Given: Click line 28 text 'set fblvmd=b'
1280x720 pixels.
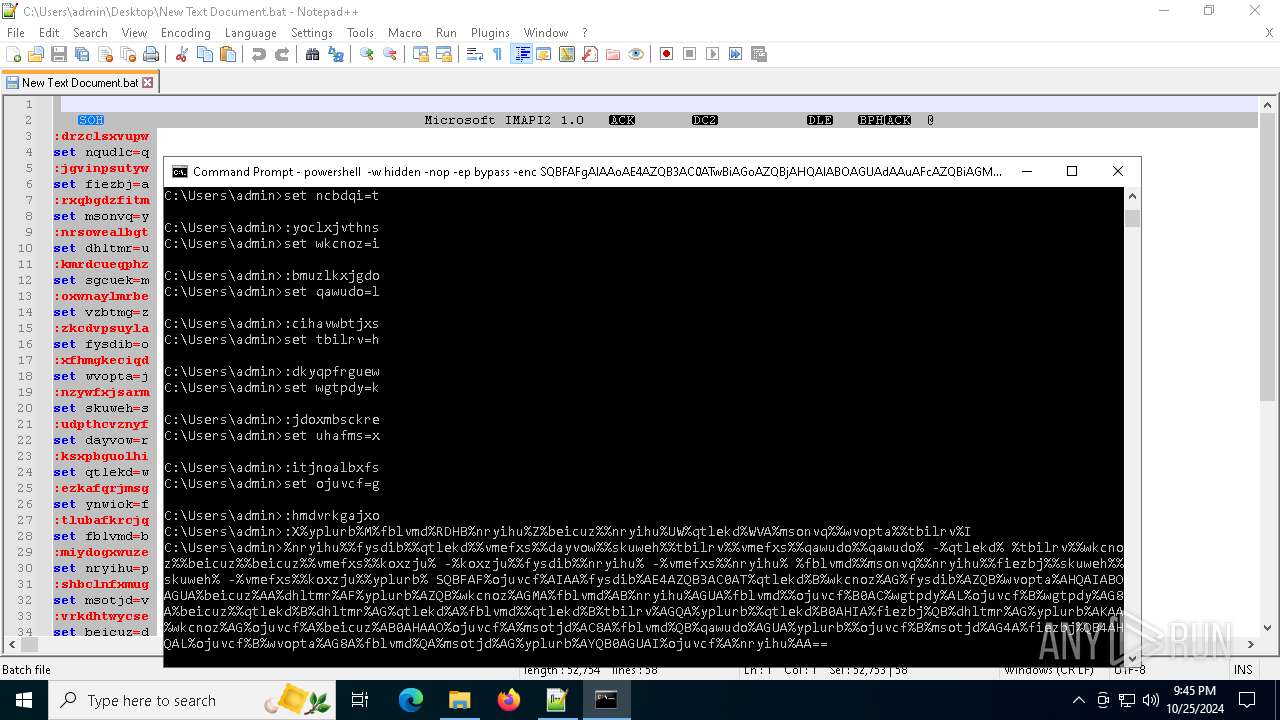Looking at the screenshot, I should 101,536.
